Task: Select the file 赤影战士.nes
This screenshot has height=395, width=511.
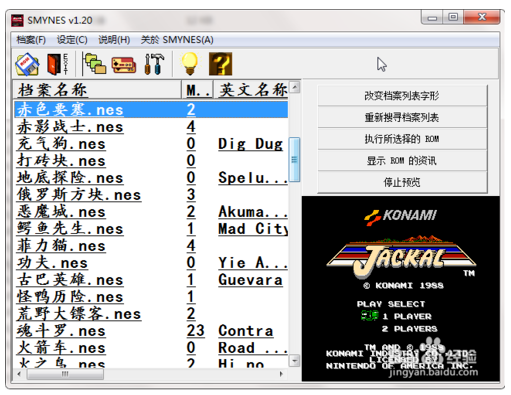Action: click(x=70, y=127)
